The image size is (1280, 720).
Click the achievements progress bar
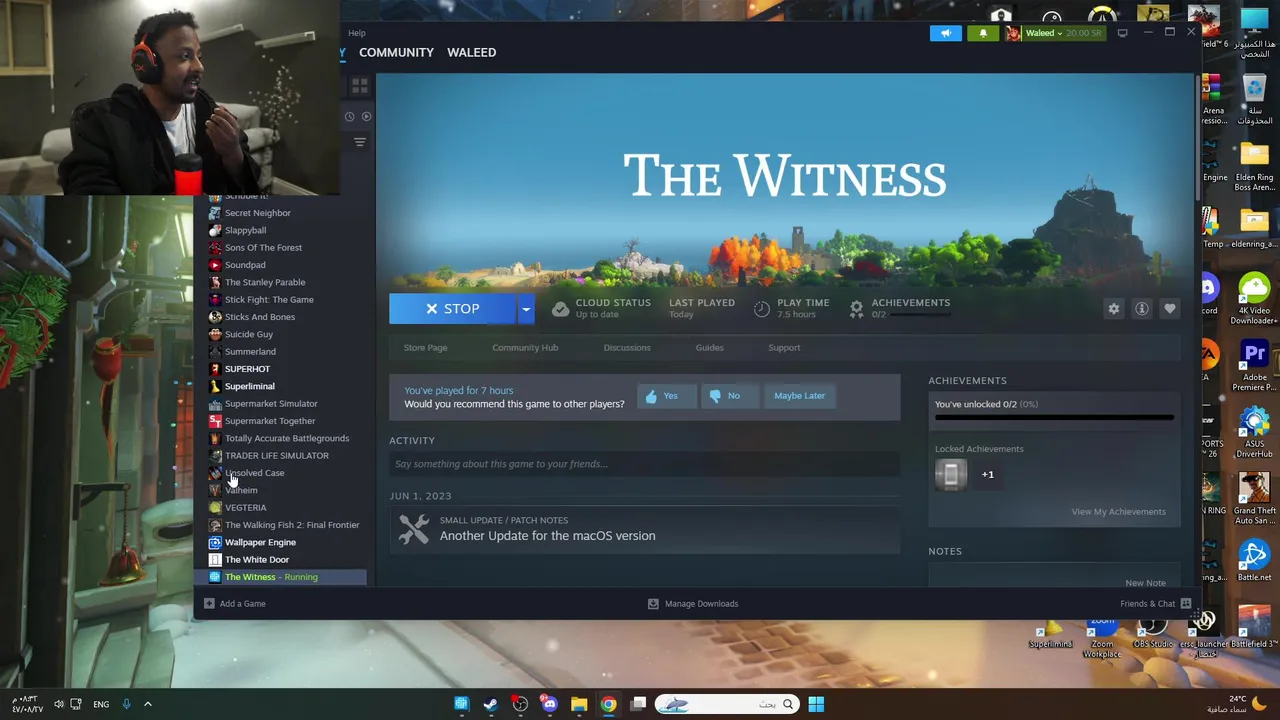click(x=1054, y=418)
